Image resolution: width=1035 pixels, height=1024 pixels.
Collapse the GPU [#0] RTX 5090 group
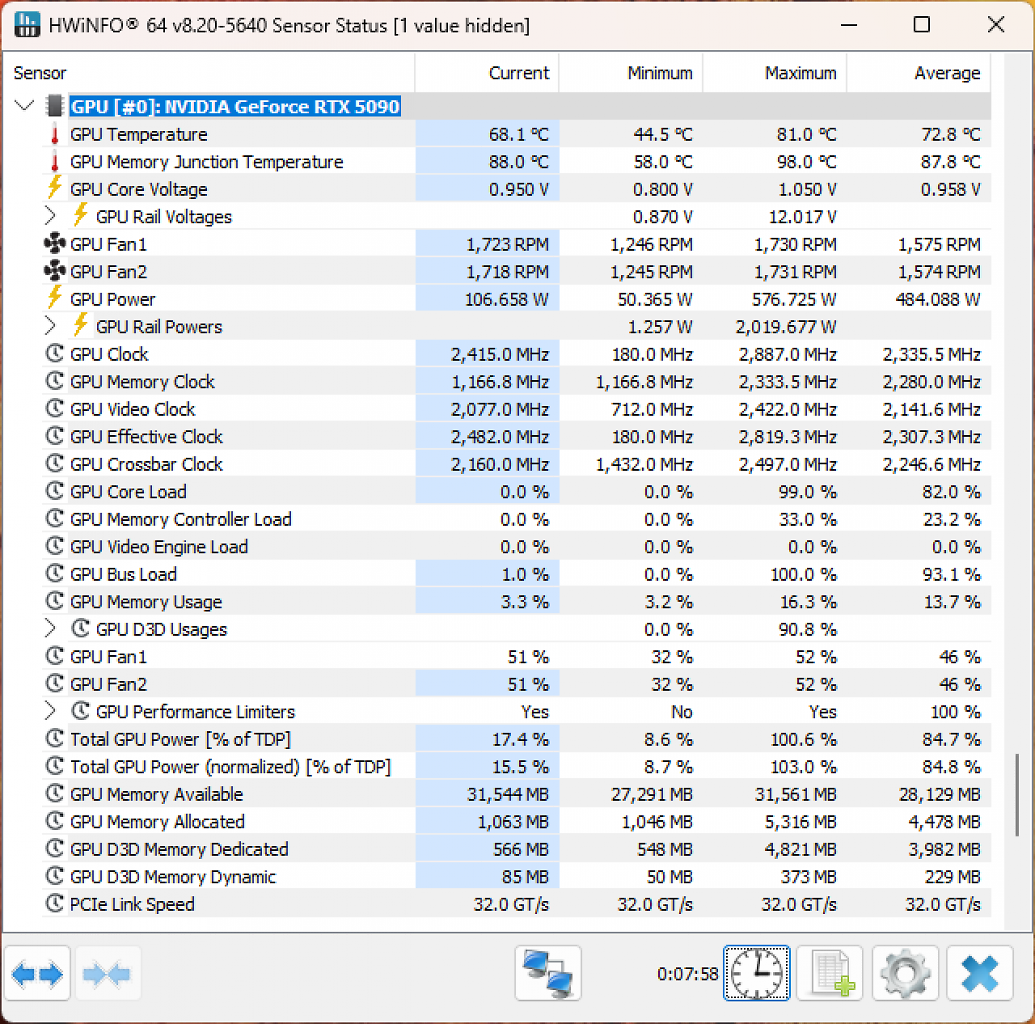24,106
